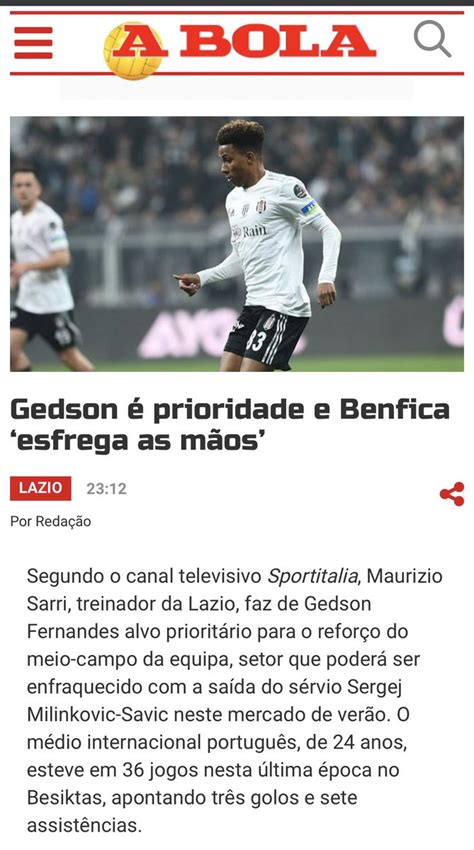Click the red share icon
The image size is (474, 850).
pyautogui.click(x=452, y=494)
